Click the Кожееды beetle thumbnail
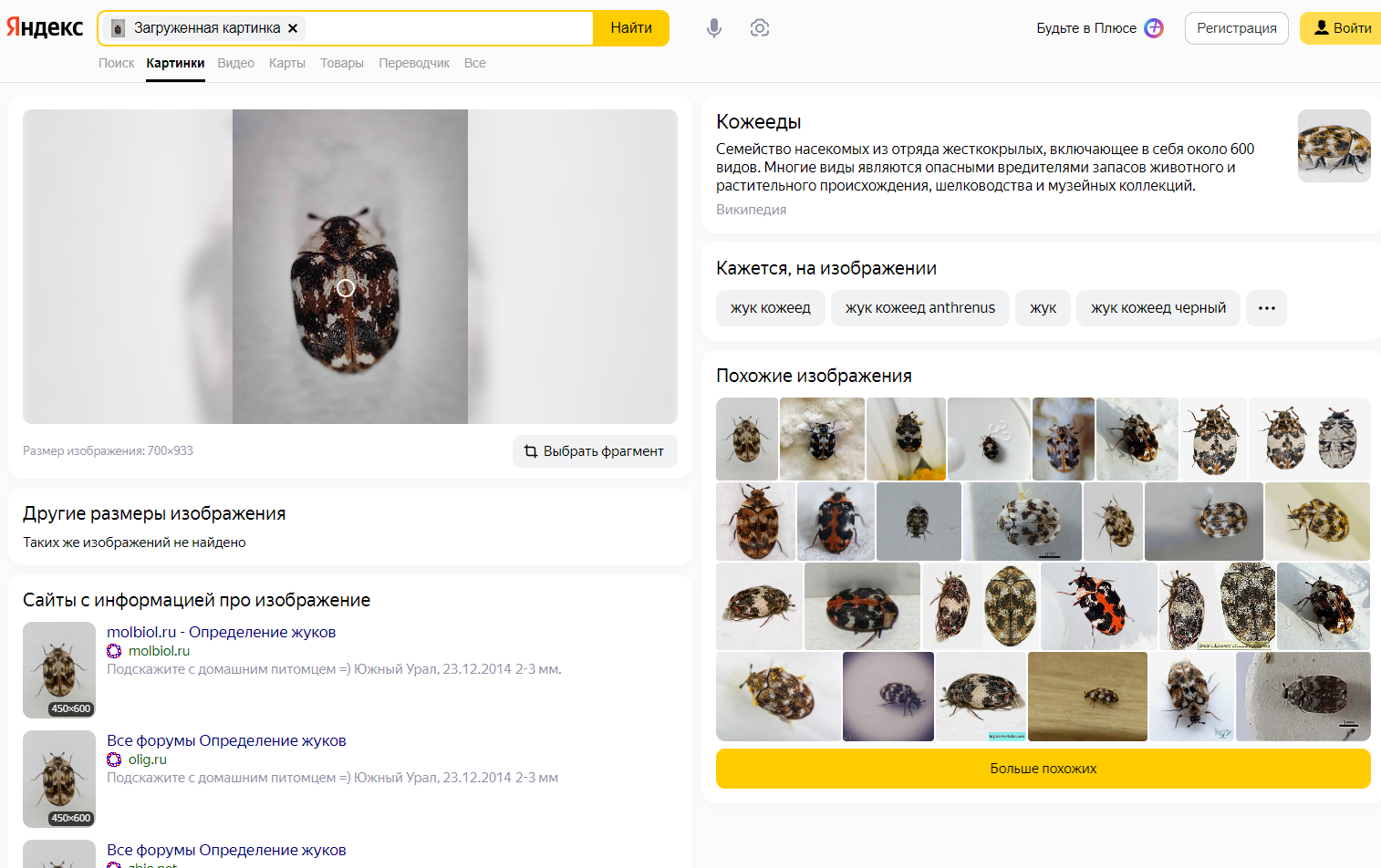1381x868 pixels. tap(1334, 146)
